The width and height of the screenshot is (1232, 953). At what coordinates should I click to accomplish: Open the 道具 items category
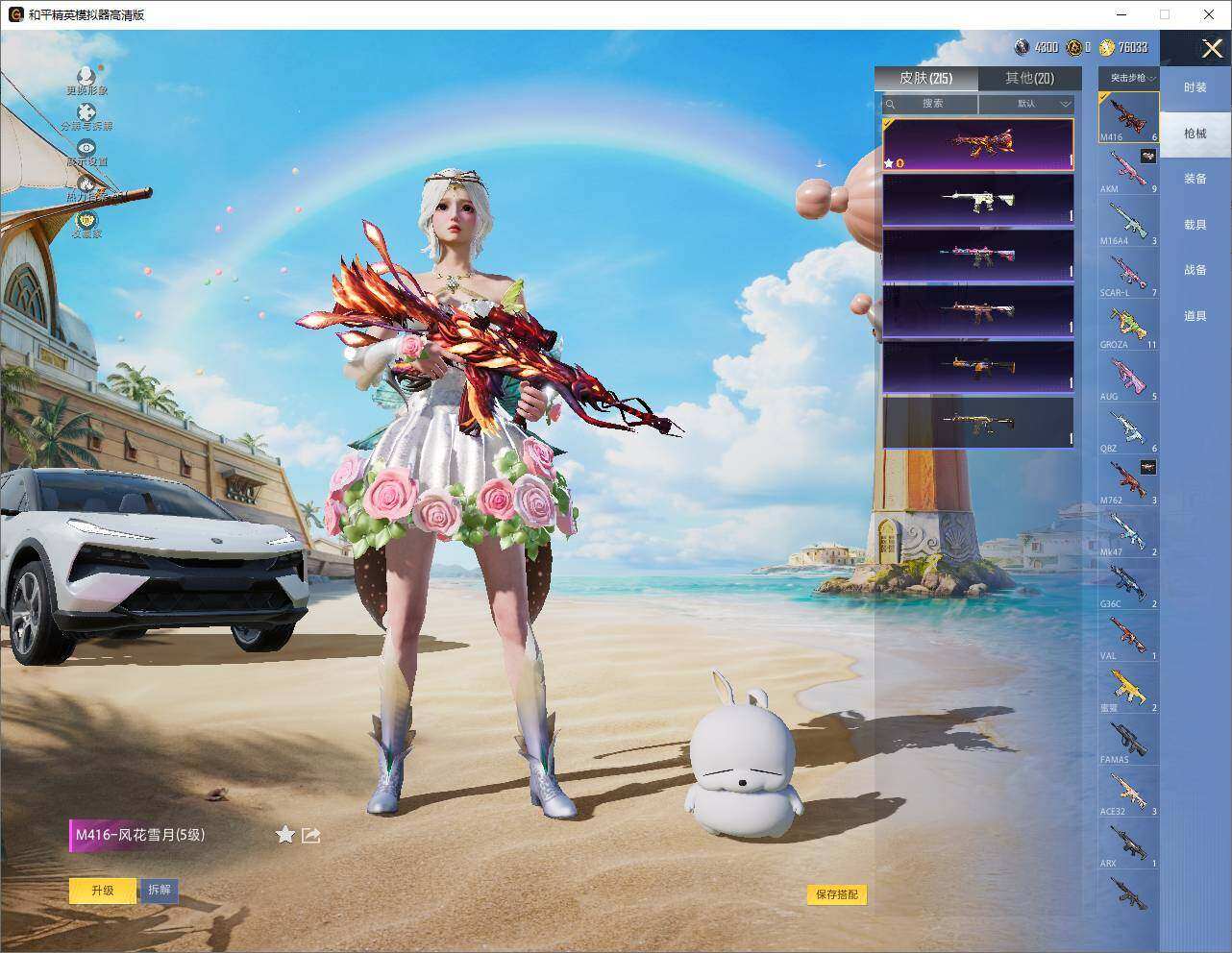[1195, 316]
